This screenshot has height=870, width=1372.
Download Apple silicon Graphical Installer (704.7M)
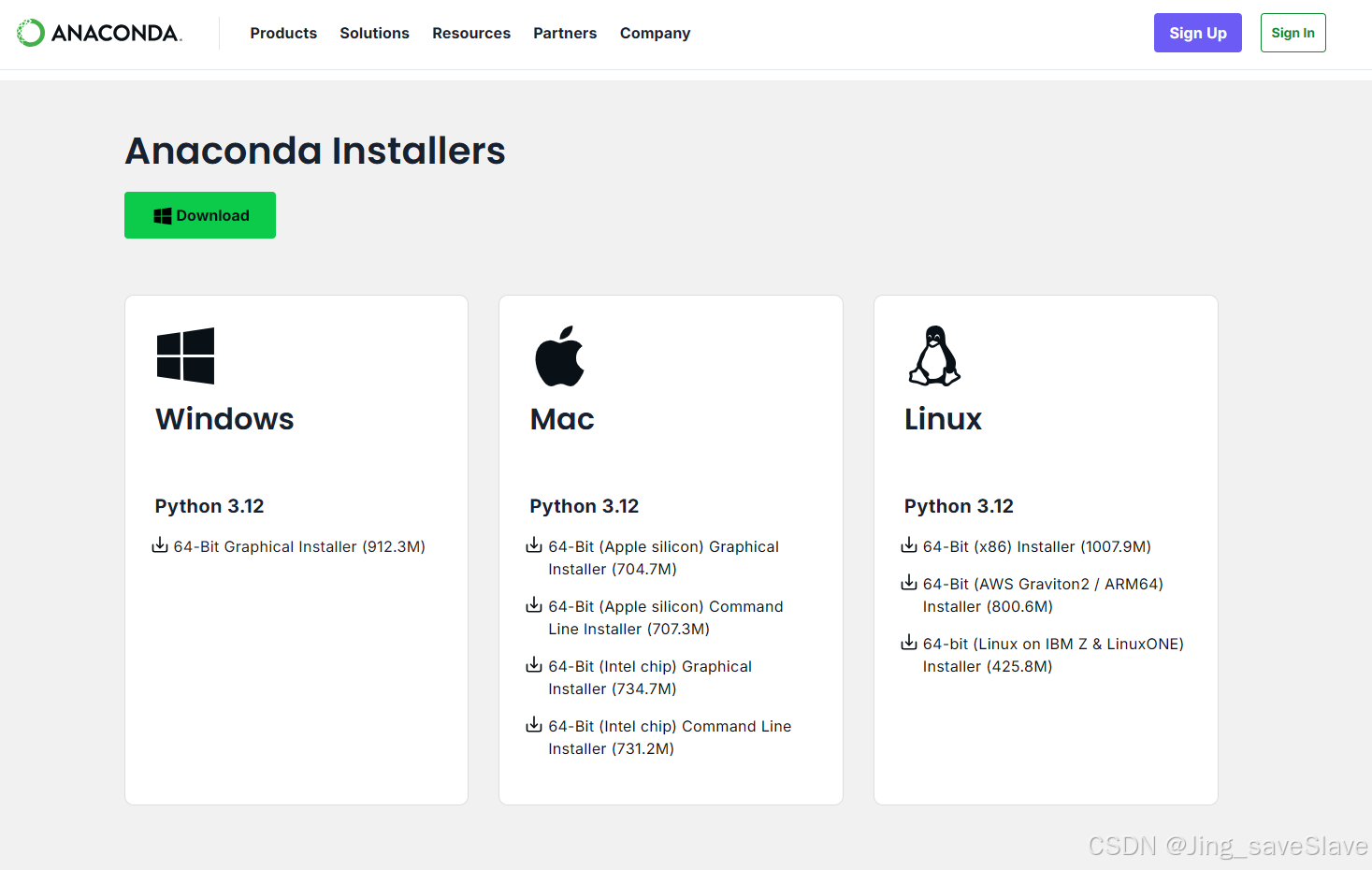[x=663, y=558]
